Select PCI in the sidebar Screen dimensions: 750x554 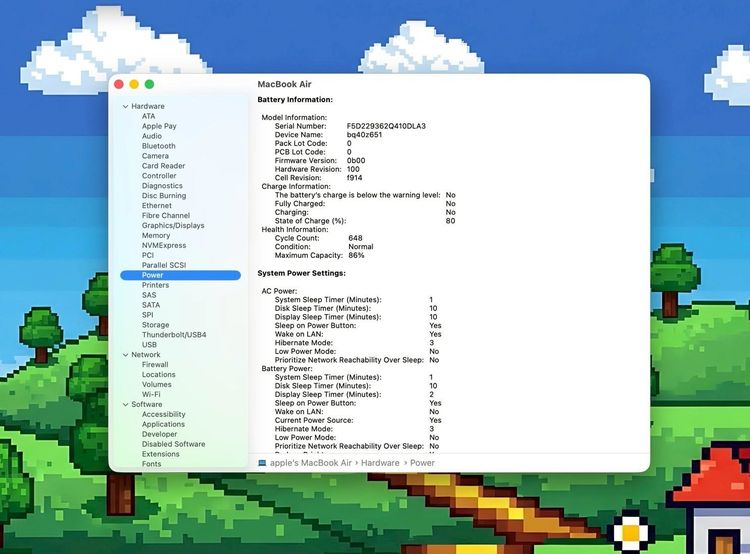point(147,255)
